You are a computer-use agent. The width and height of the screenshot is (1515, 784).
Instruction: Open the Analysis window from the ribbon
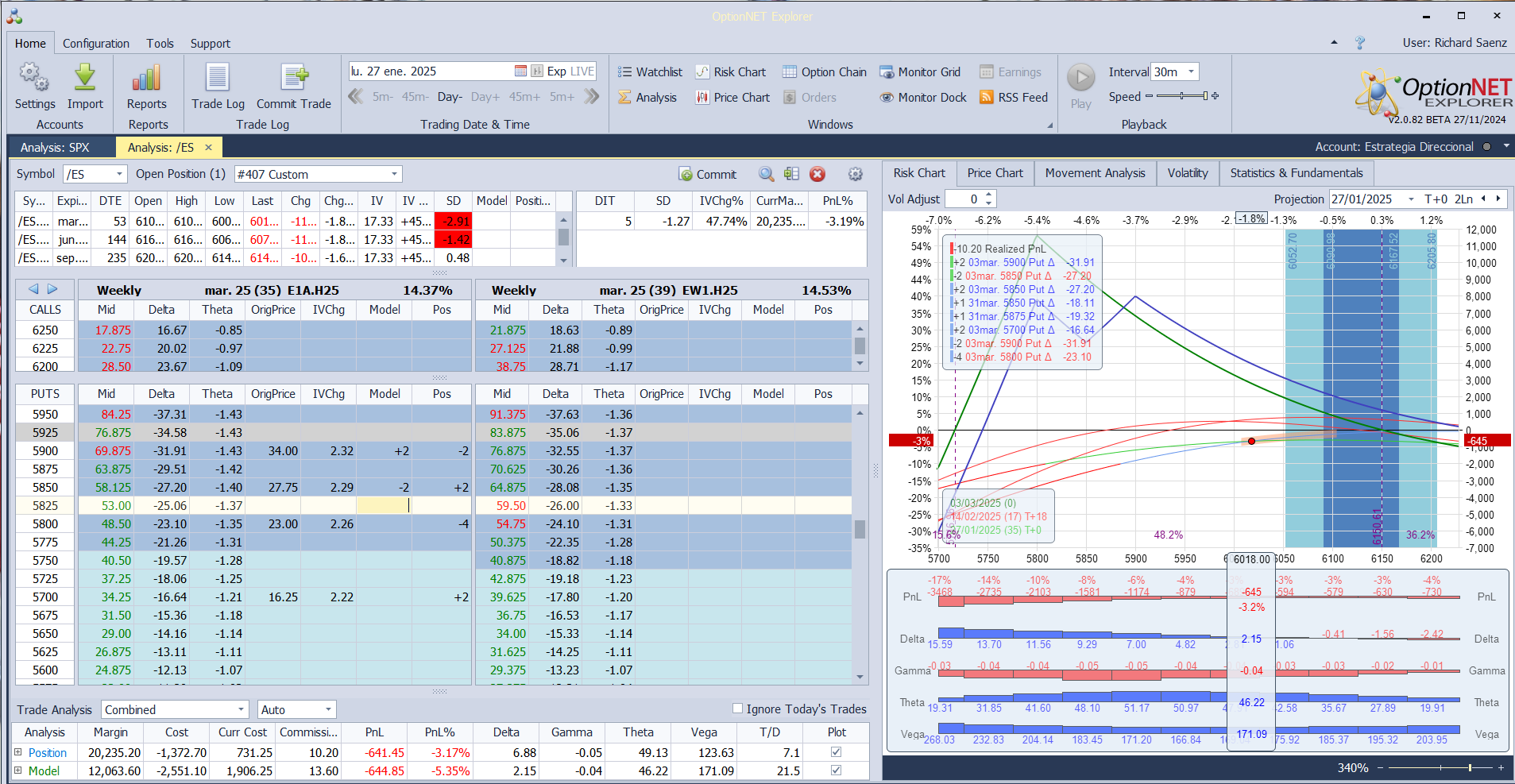(x=647, y=98)
